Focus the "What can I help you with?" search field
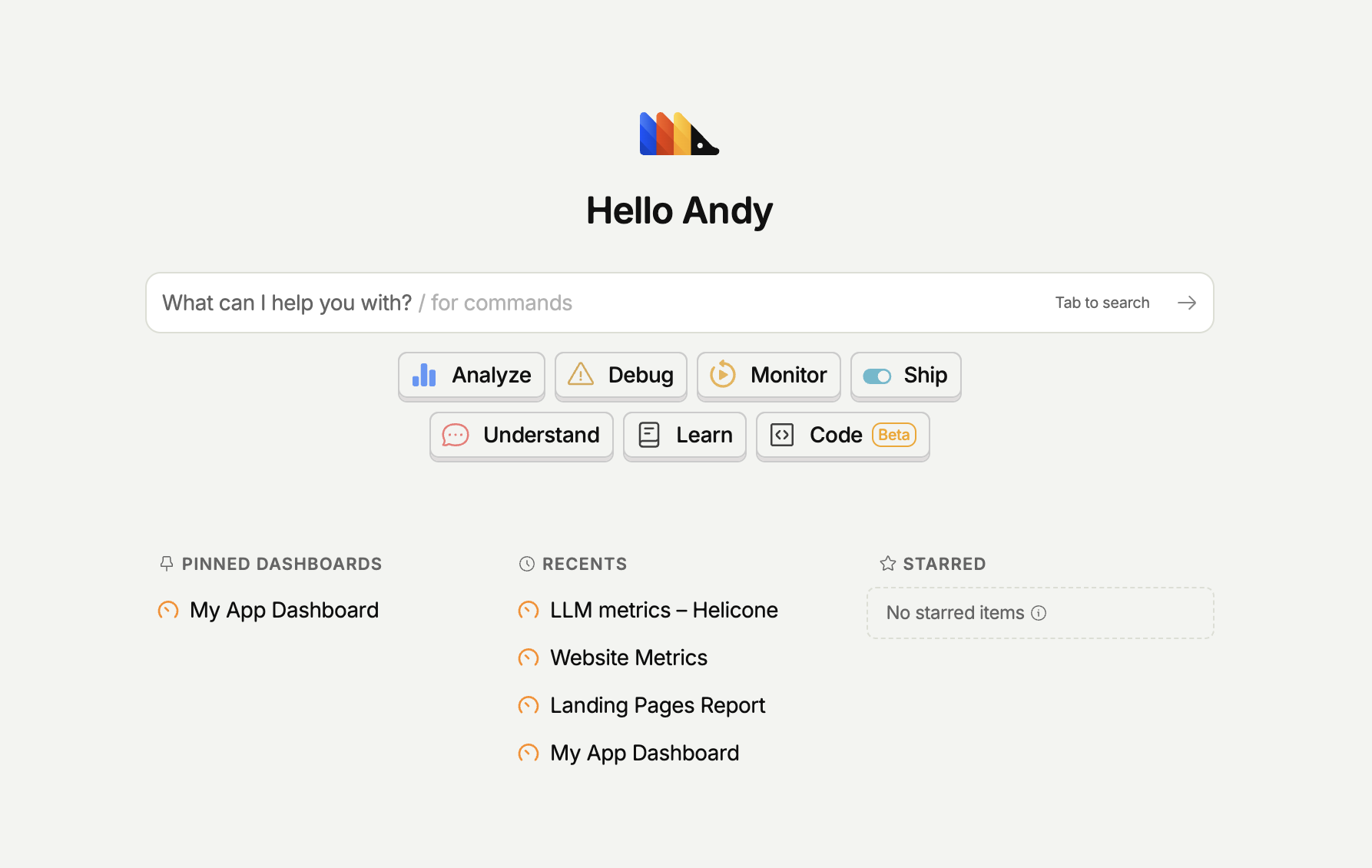 (679, 303)
